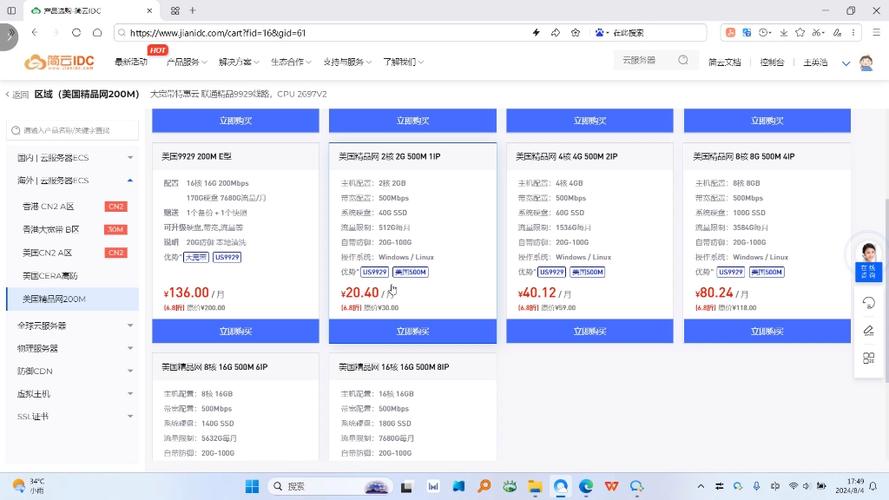Click 返回 back link
Viewport: 889px width, 500px height.
pyautogui.click(x=17, y=95)
